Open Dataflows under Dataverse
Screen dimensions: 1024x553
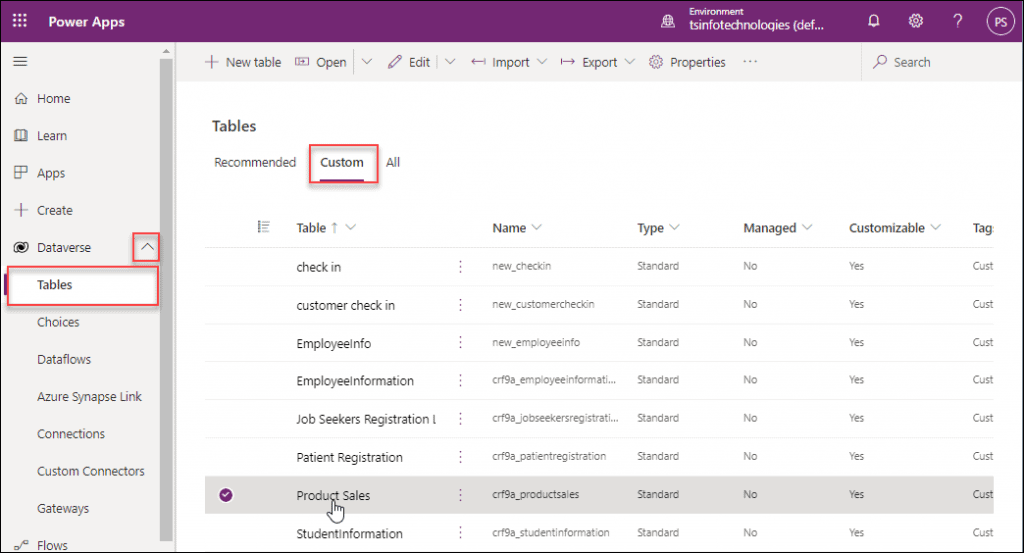click(x=64, y=359)
